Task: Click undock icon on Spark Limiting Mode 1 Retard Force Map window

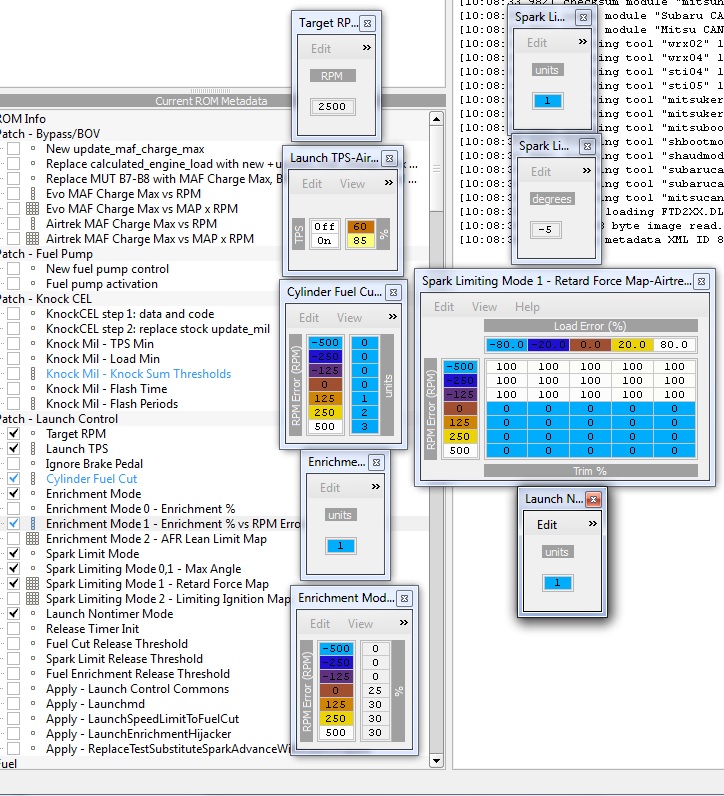Action: point(701,281)
